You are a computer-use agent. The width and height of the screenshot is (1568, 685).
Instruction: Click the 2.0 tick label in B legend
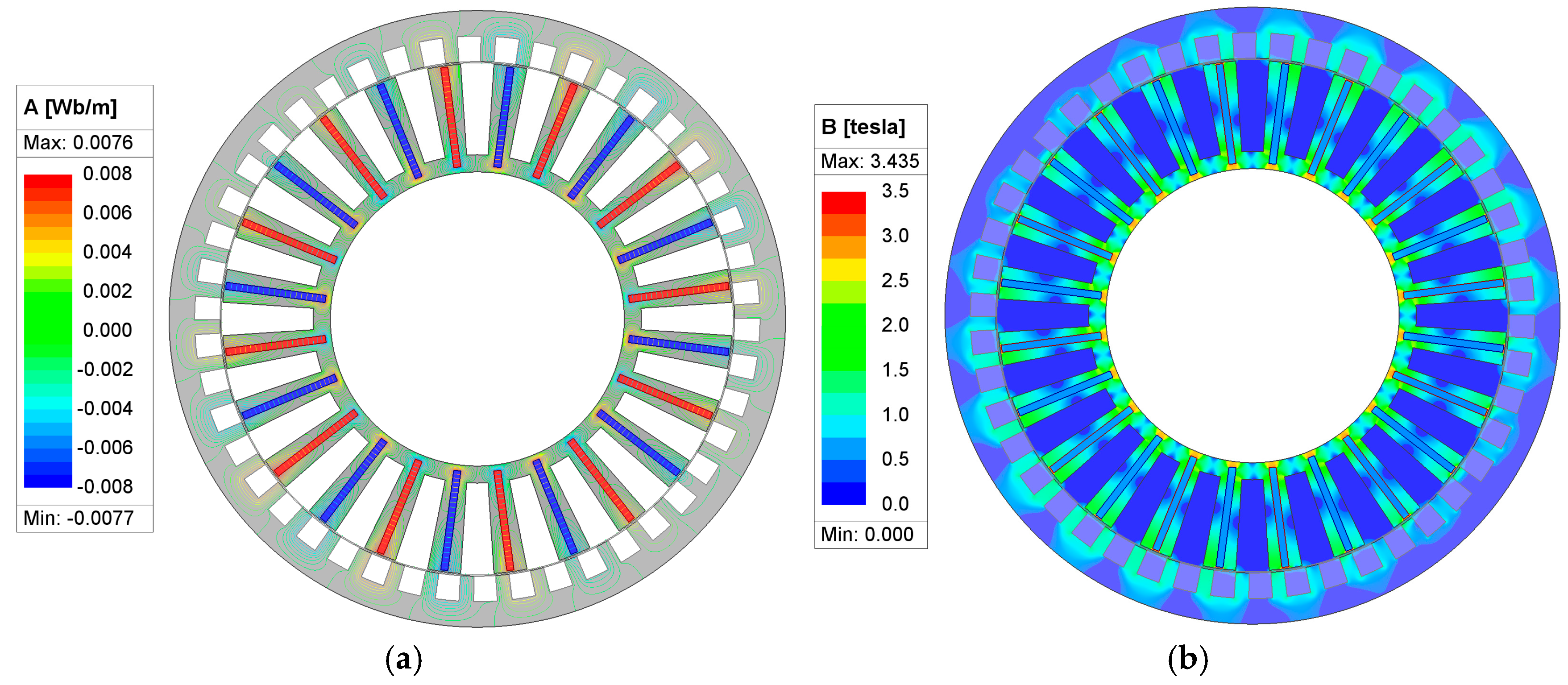pos(895,325)
